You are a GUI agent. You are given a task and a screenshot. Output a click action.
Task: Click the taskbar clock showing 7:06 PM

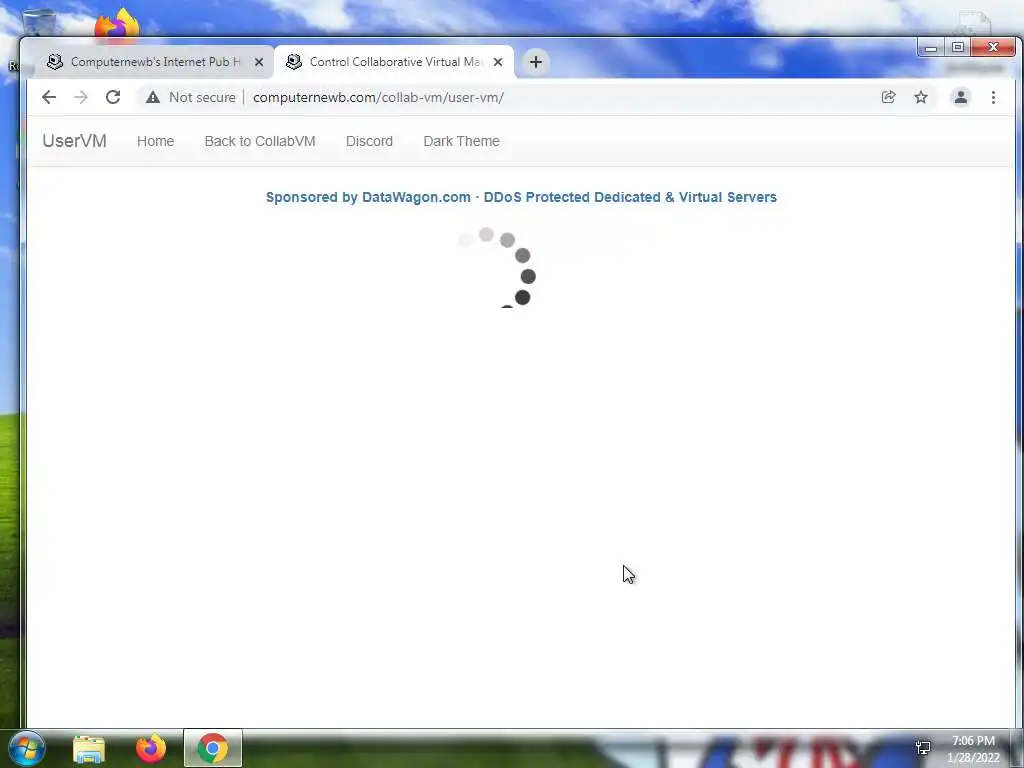point(973,749)
